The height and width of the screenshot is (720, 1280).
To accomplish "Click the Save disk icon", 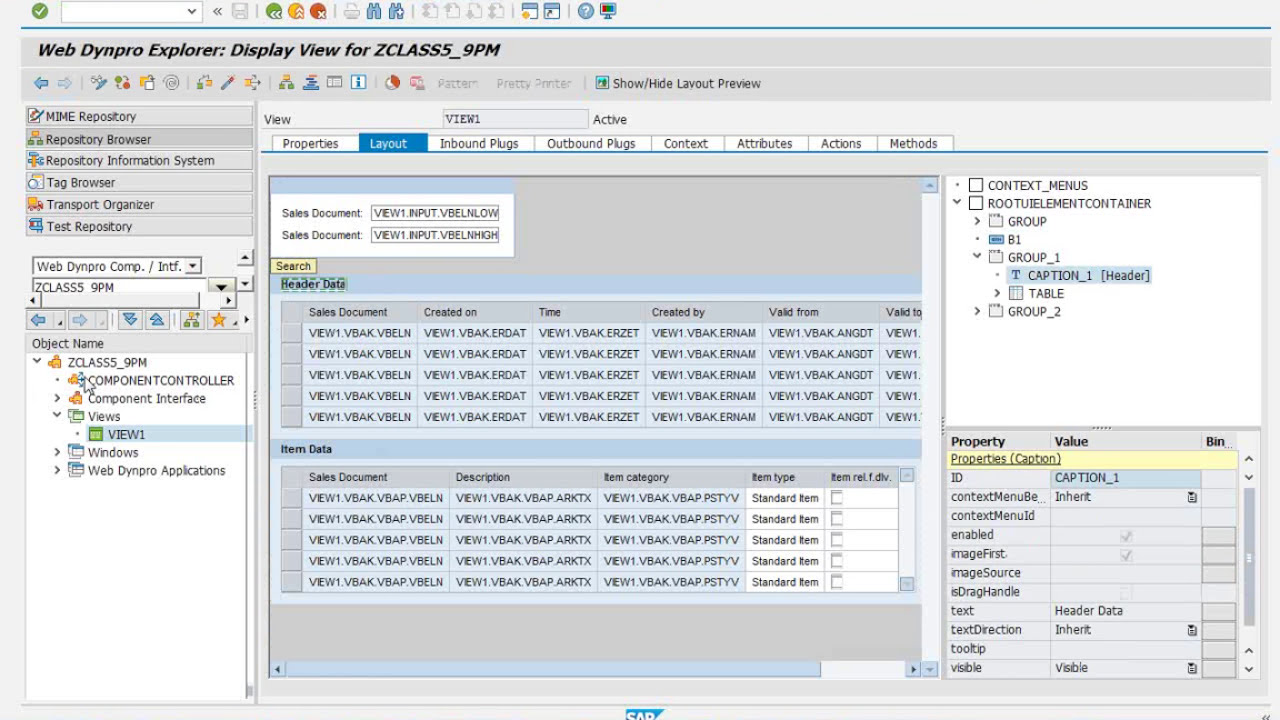I will pos(240,11).
